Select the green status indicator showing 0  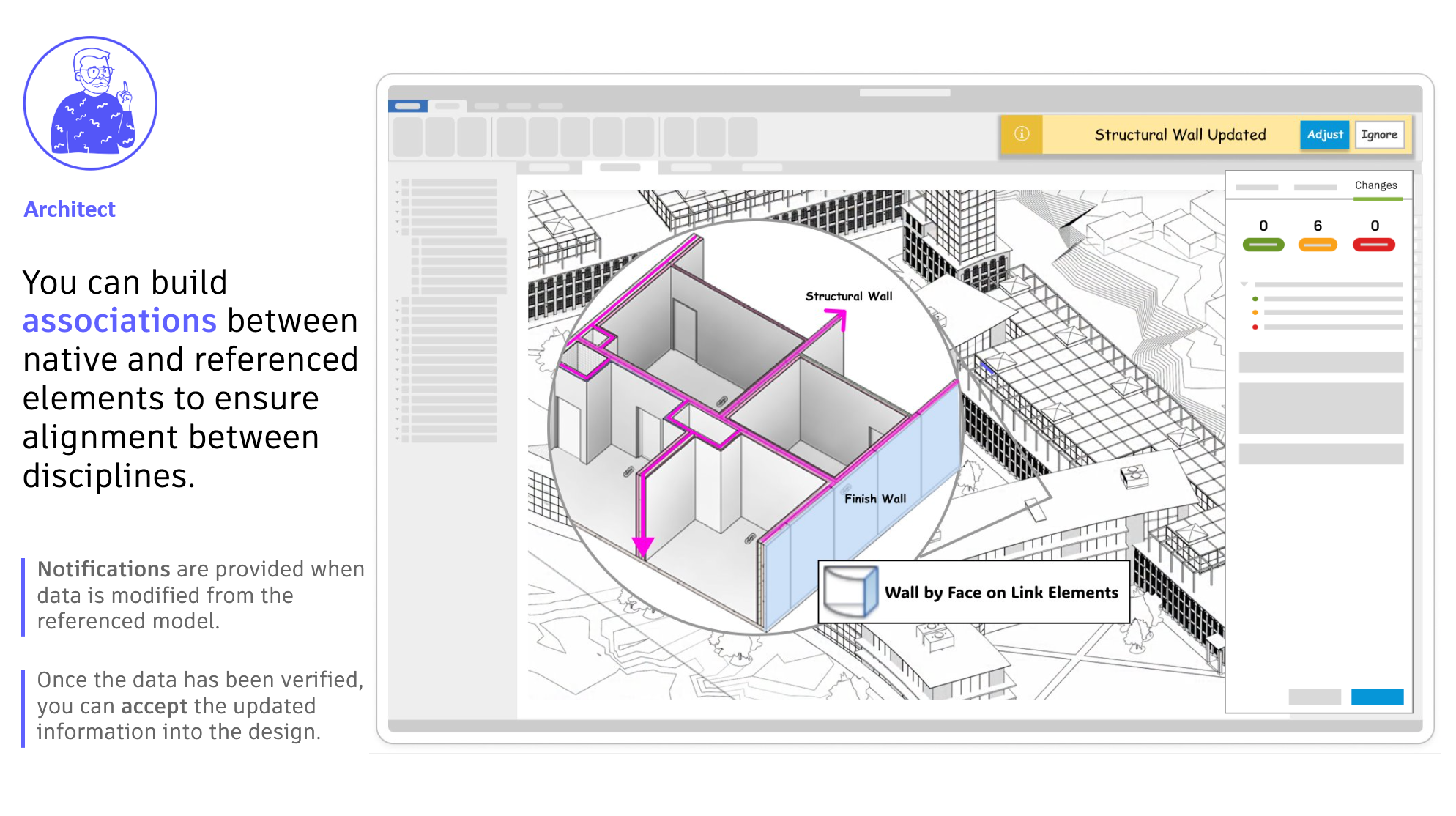(1263, 245)
